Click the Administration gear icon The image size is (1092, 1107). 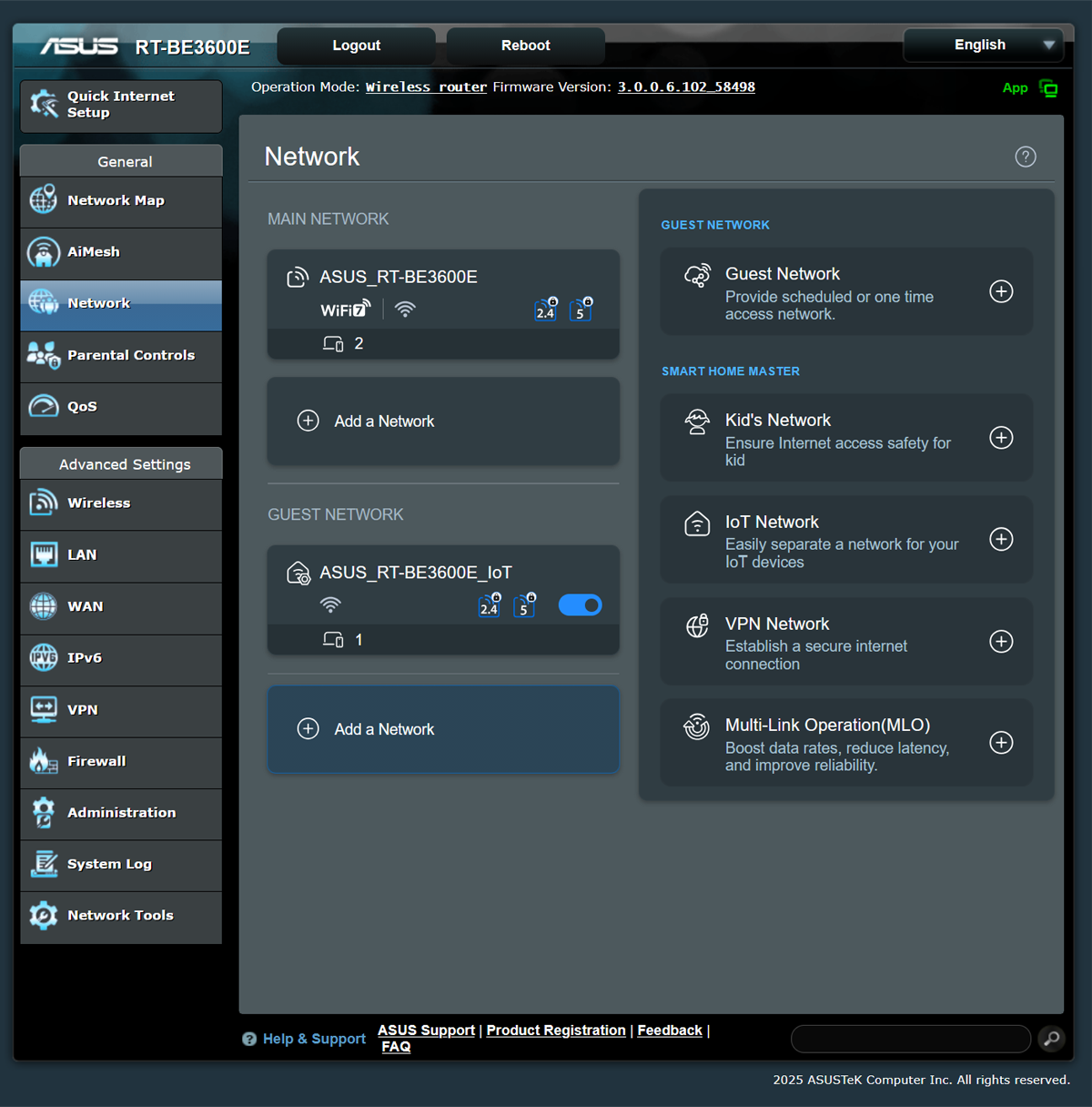(44, 812)
